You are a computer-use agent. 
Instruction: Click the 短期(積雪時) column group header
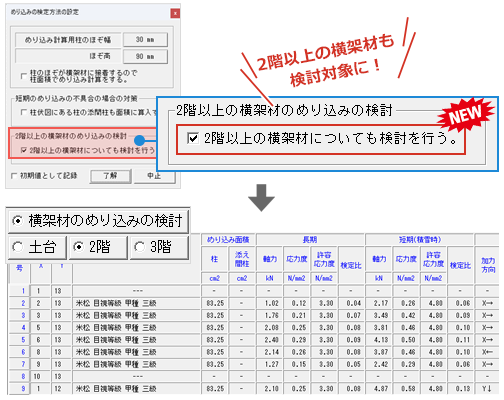(x=420, y=240)
